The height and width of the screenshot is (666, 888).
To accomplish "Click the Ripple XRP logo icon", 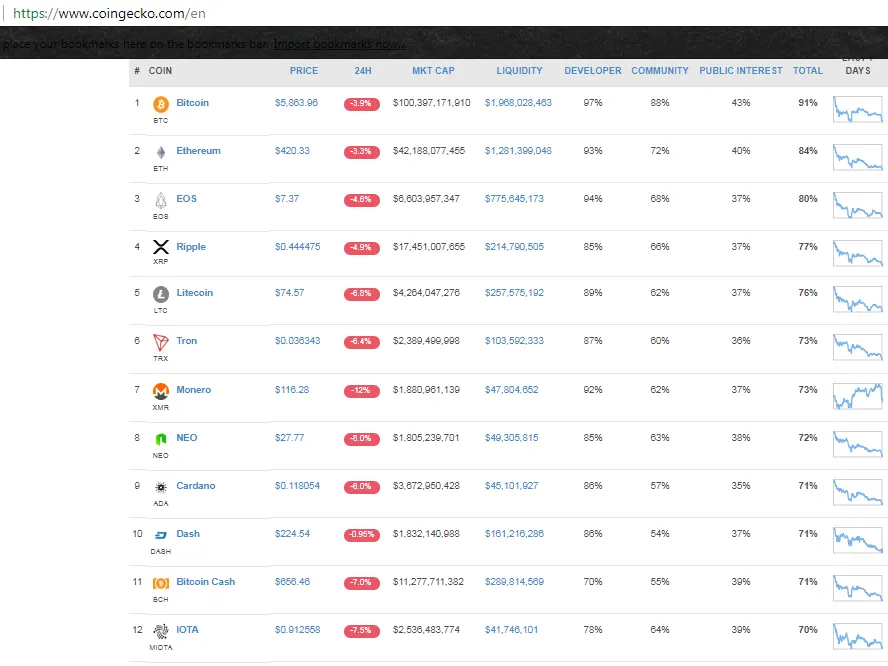I will (x=161, y=247).
